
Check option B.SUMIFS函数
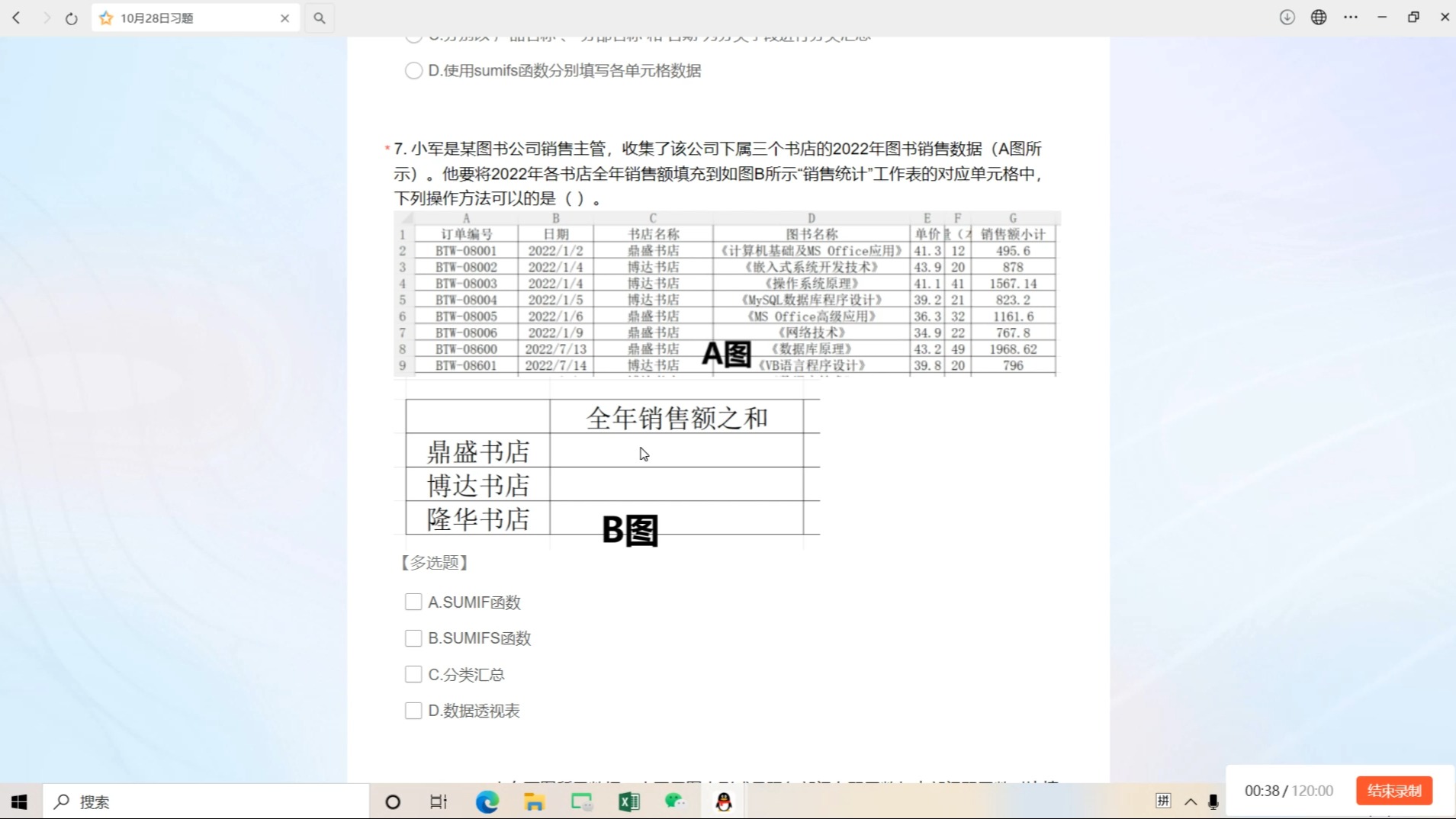(413, 638)
